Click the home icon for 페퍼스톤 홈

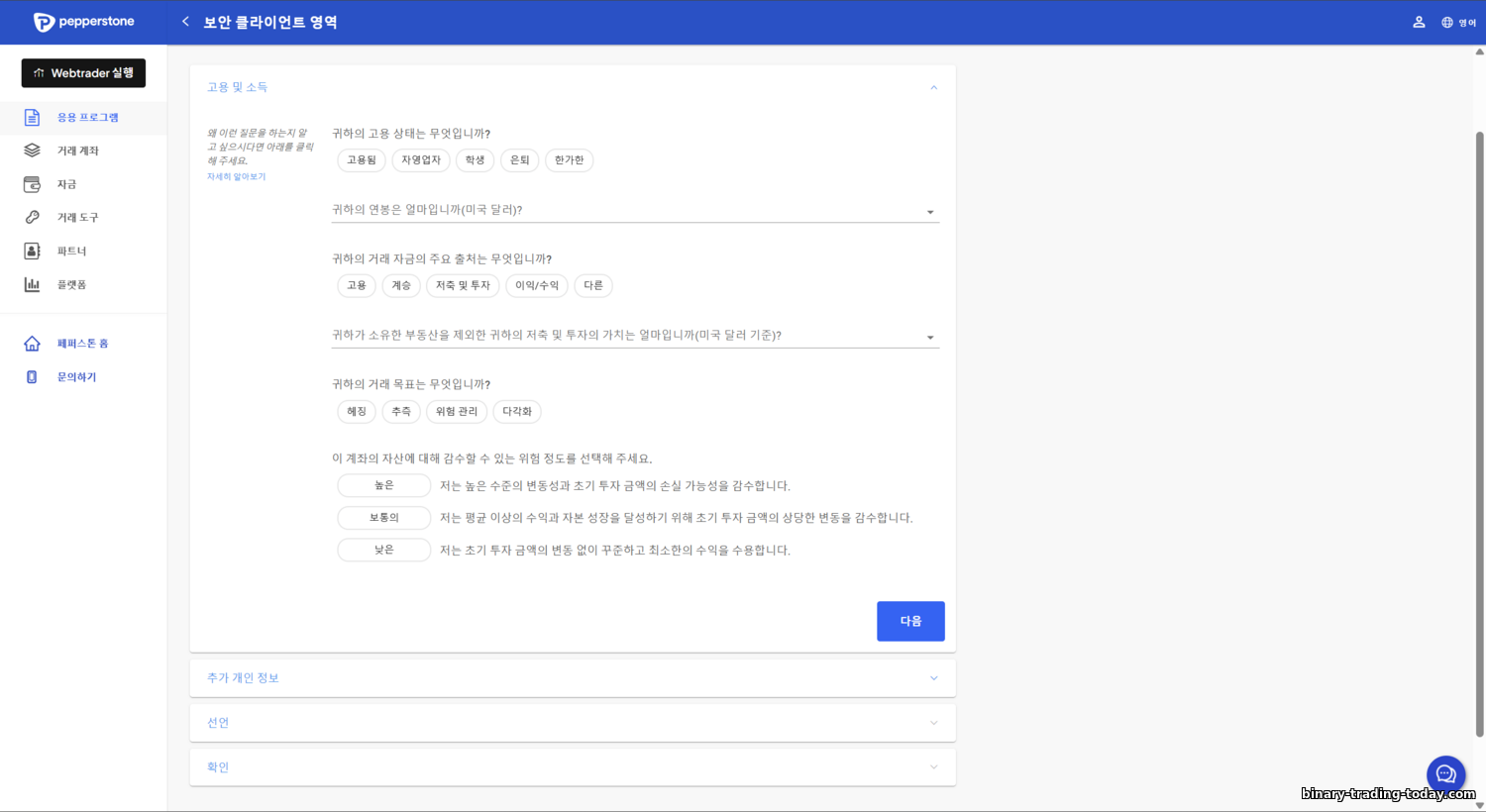(32, 344)
